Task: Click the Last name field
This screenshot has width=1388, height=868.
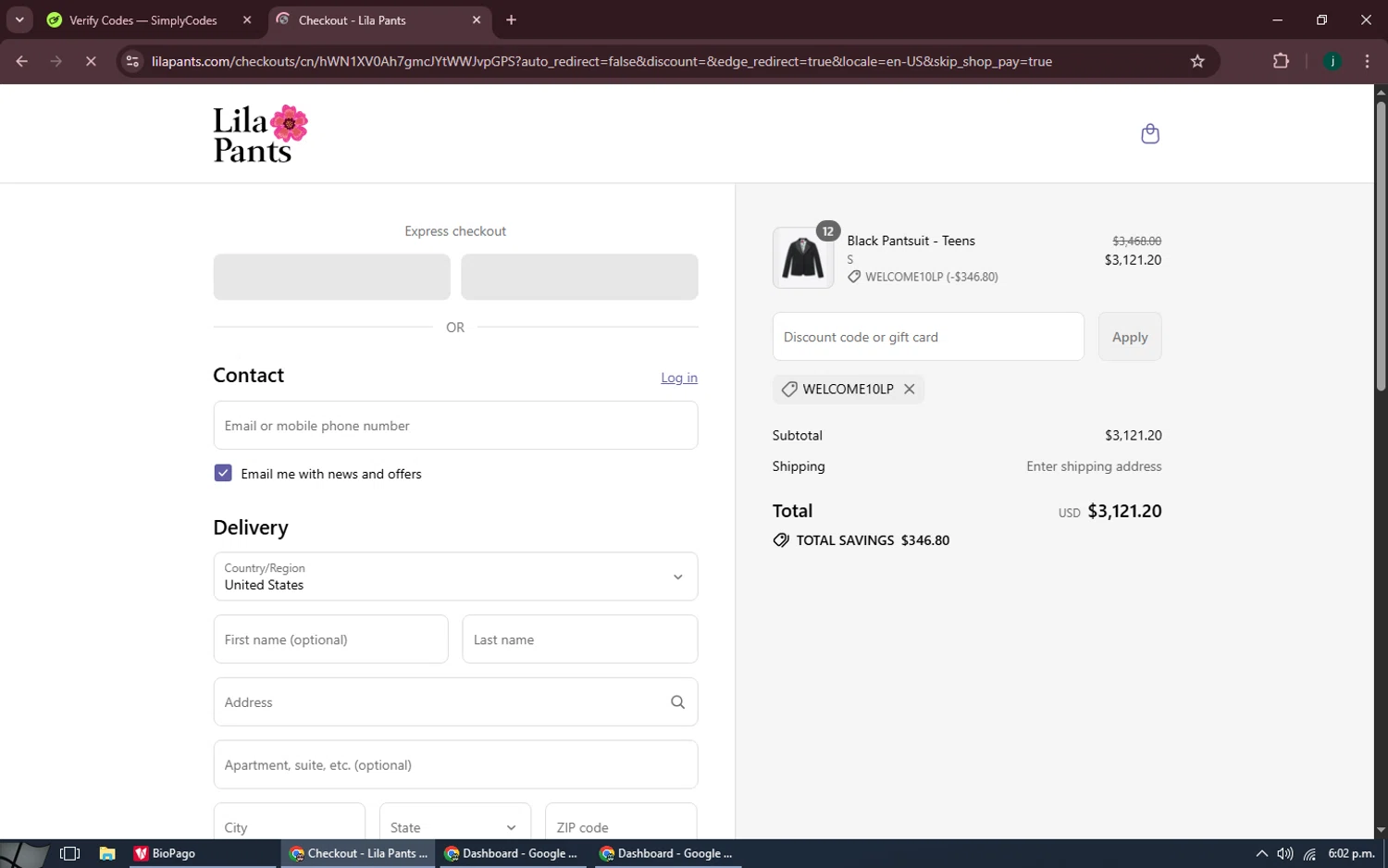Action: [580, 639]
